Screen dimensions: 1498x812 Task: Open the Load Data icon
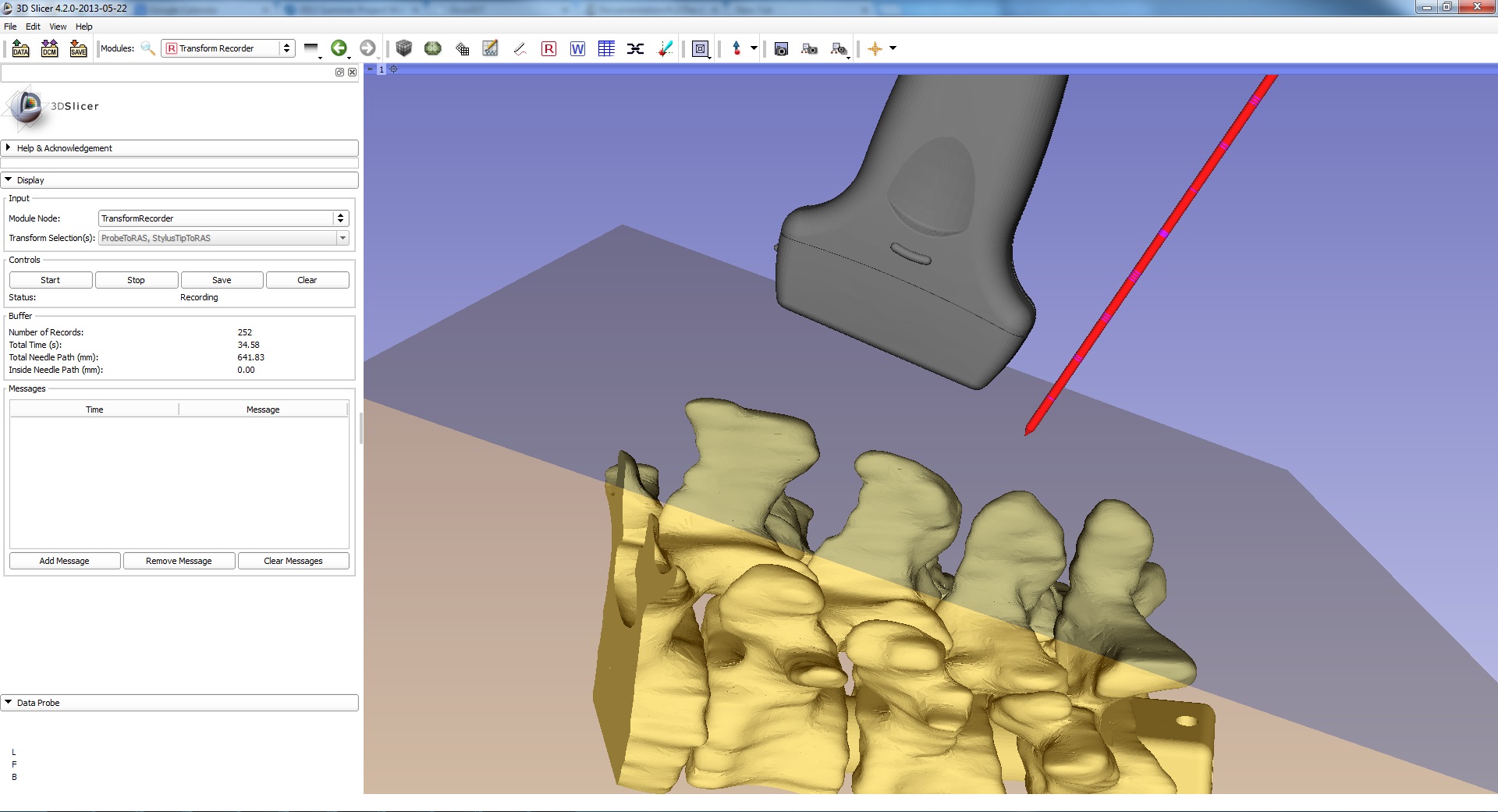pos(20,49)
